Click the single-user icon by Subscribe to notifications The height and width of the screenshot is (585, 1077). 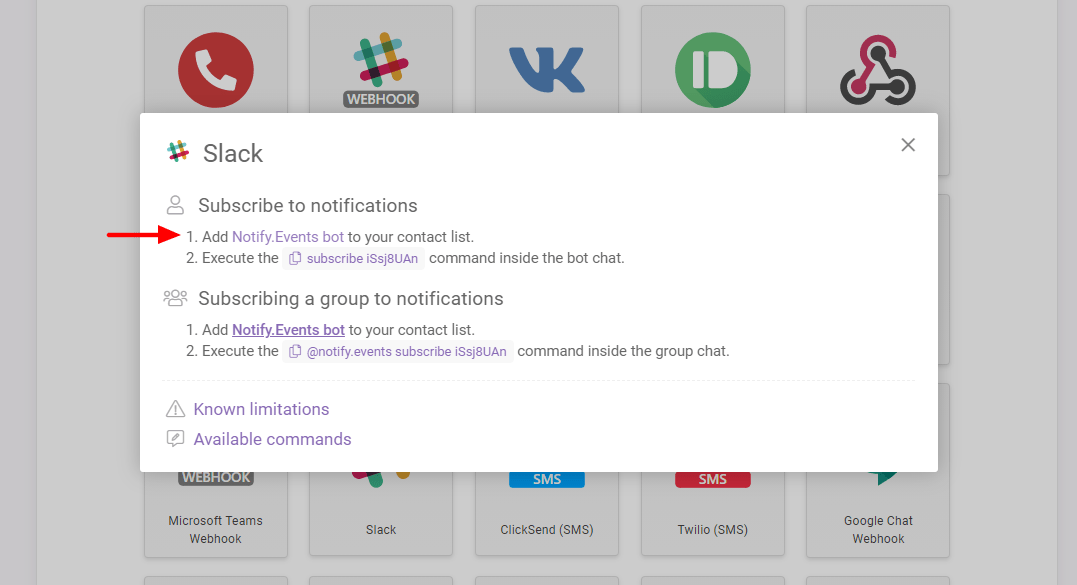coord(175,205)
